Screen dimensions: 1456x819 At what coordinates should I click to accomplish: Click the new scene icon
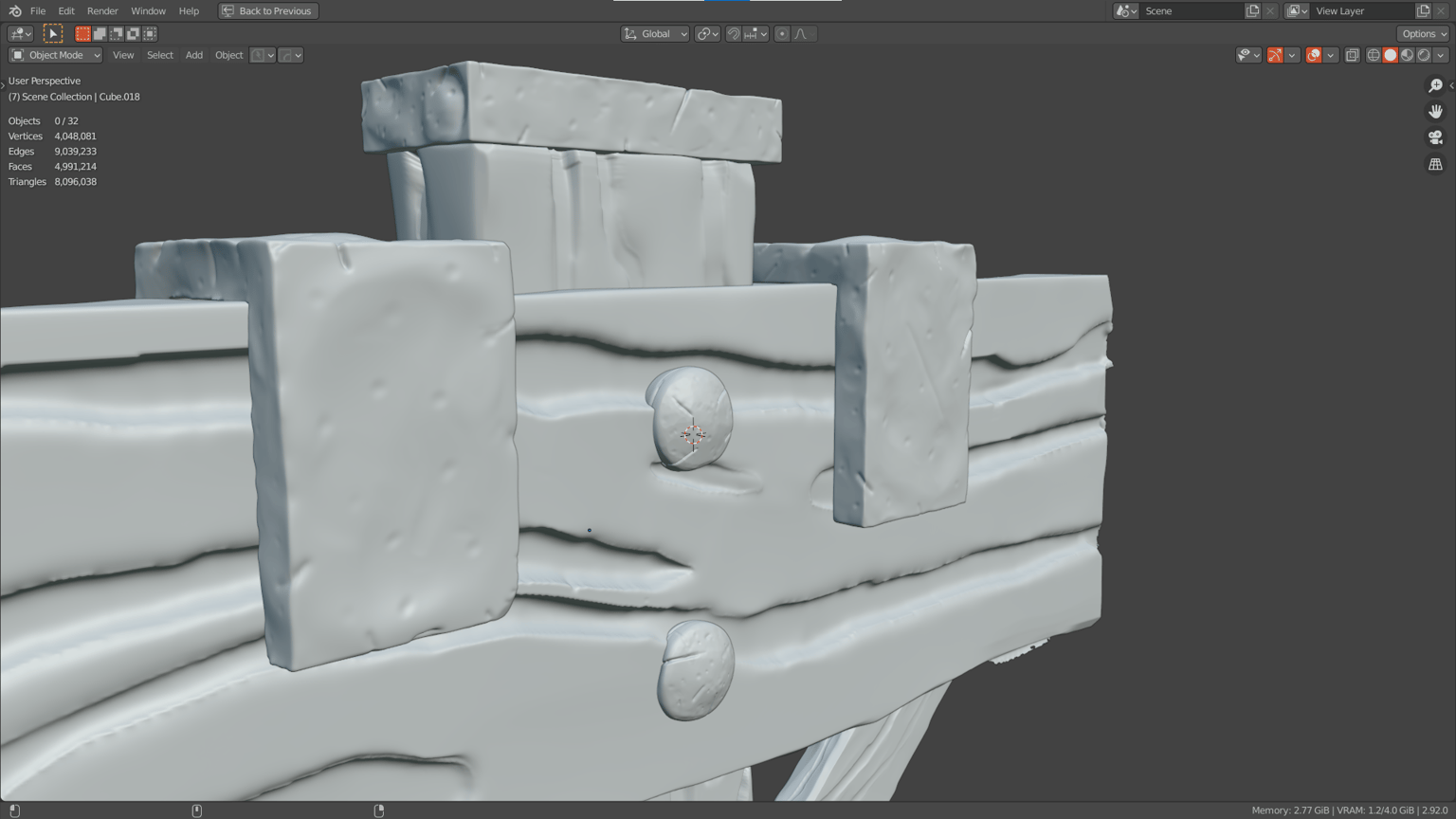pyautogui.click(x=1252, y=10)
